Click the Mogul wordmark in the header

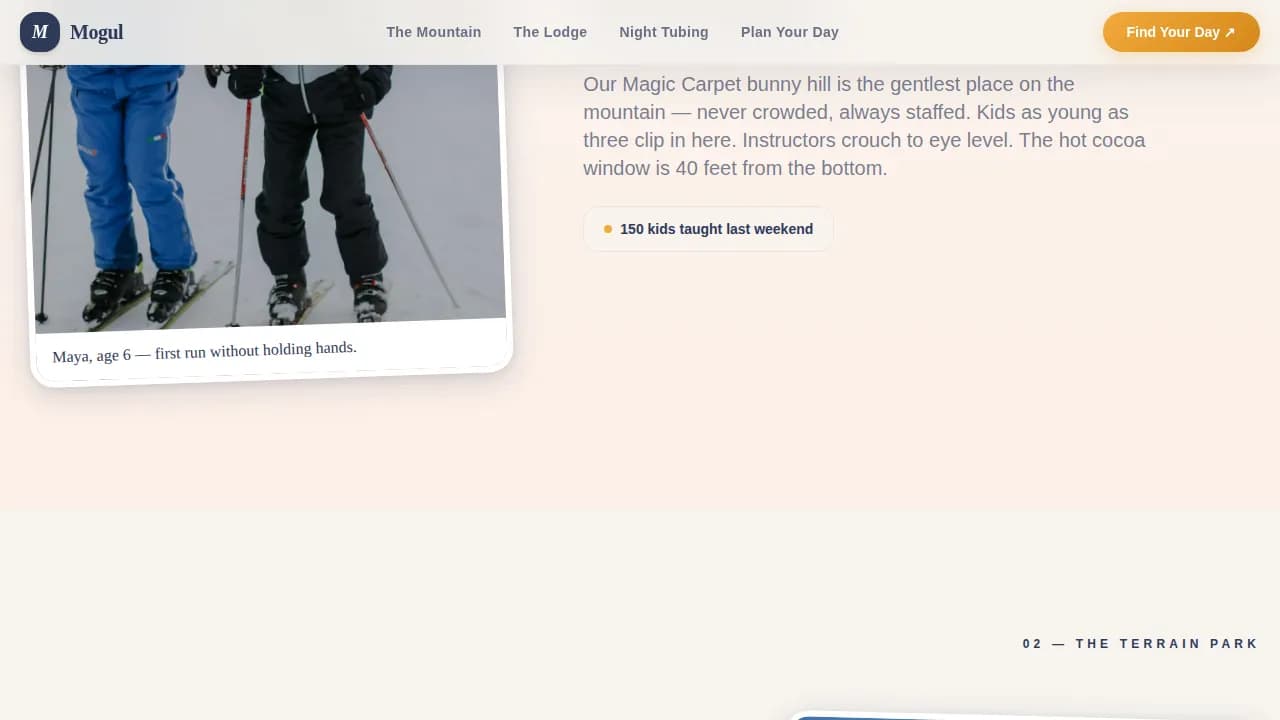click(x=97, y=31)
